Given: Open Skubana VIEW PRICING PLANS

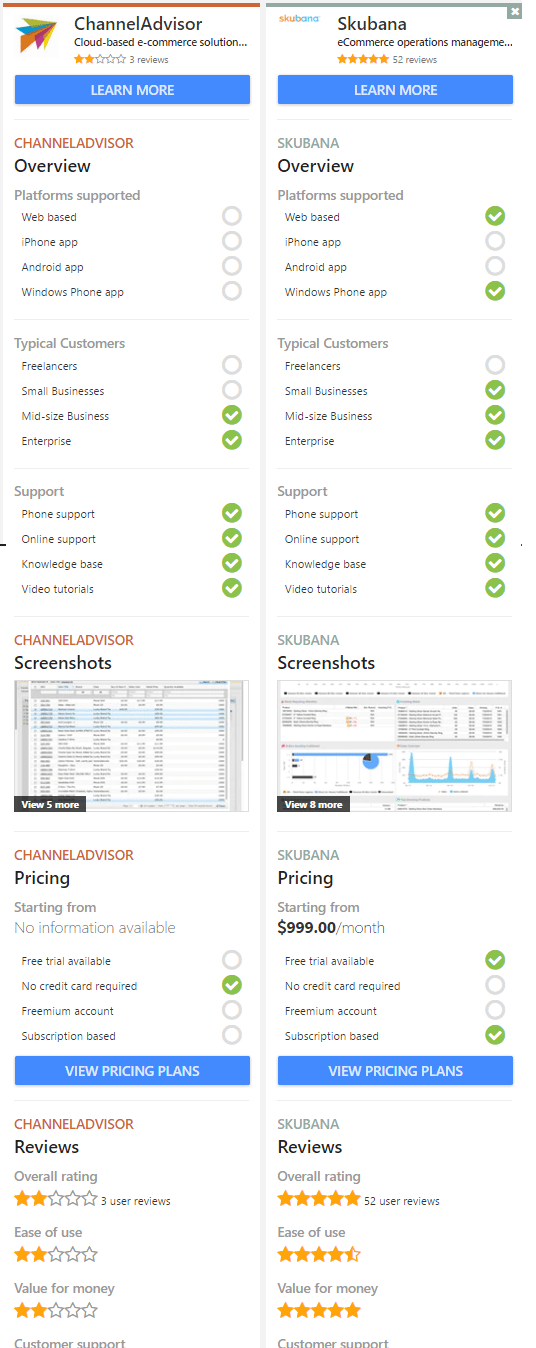Looking at the screenshot, I should [x=395, y=1071].
